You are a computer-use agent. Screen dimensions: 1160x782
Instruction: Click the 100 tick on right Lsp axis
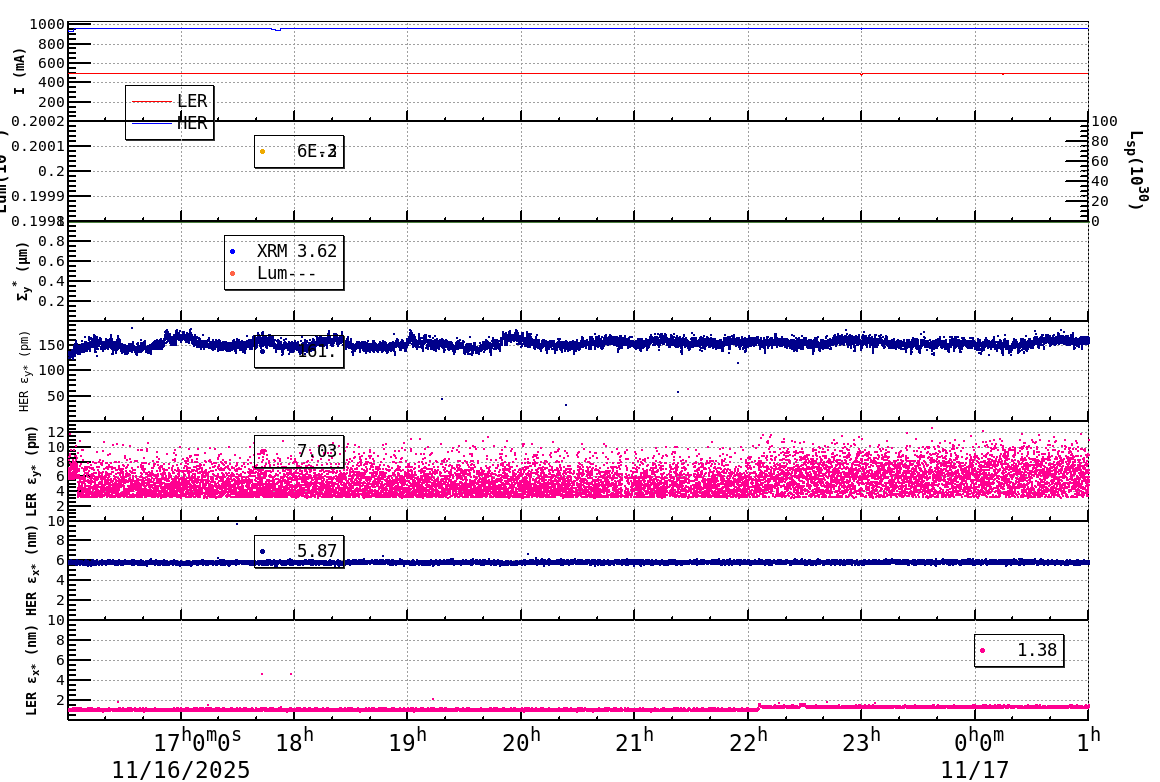[x=1105, y=121]
